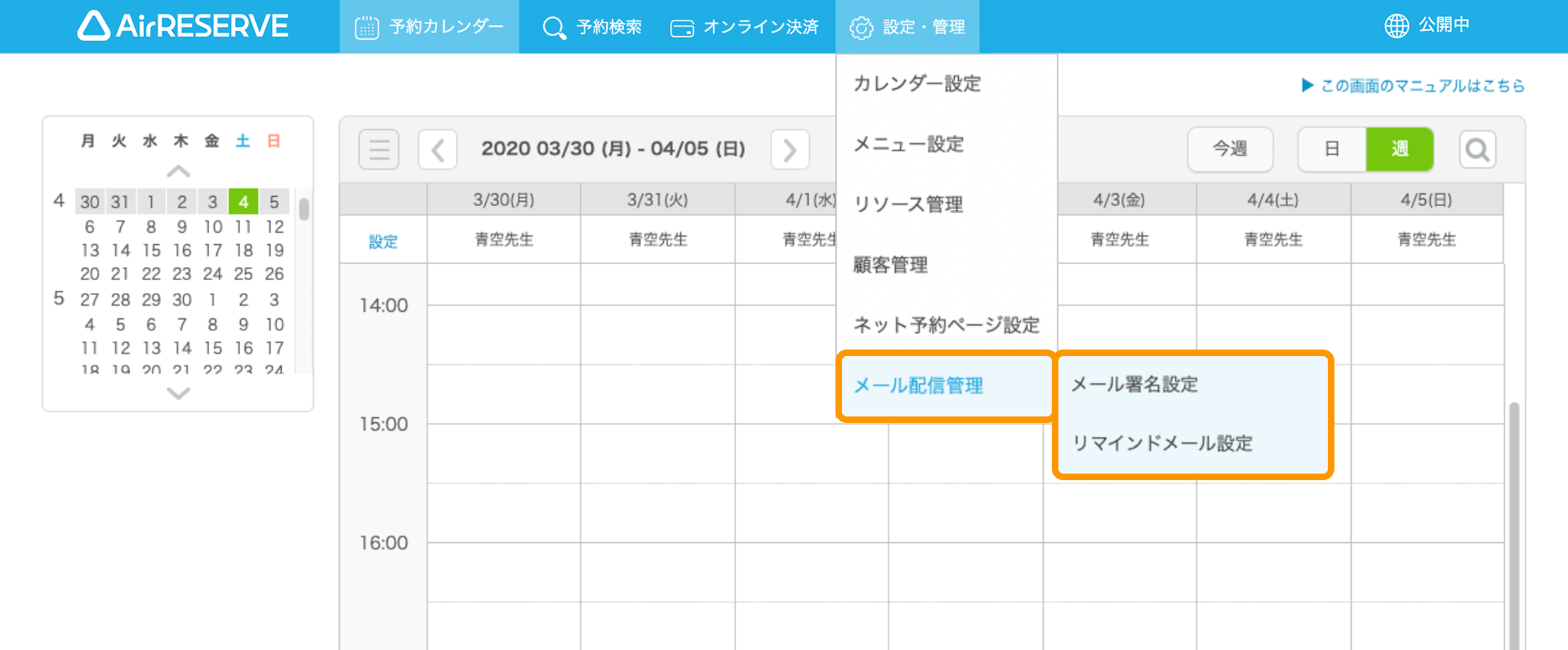Select メール配信管理 menu entry

coord(946,385)
